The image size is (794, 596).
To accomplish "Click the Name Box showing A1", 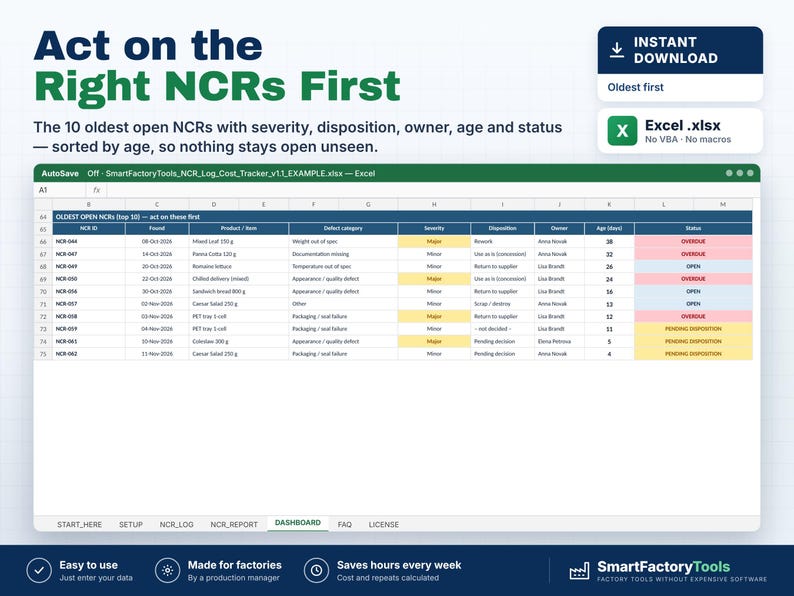I will 60,190.
